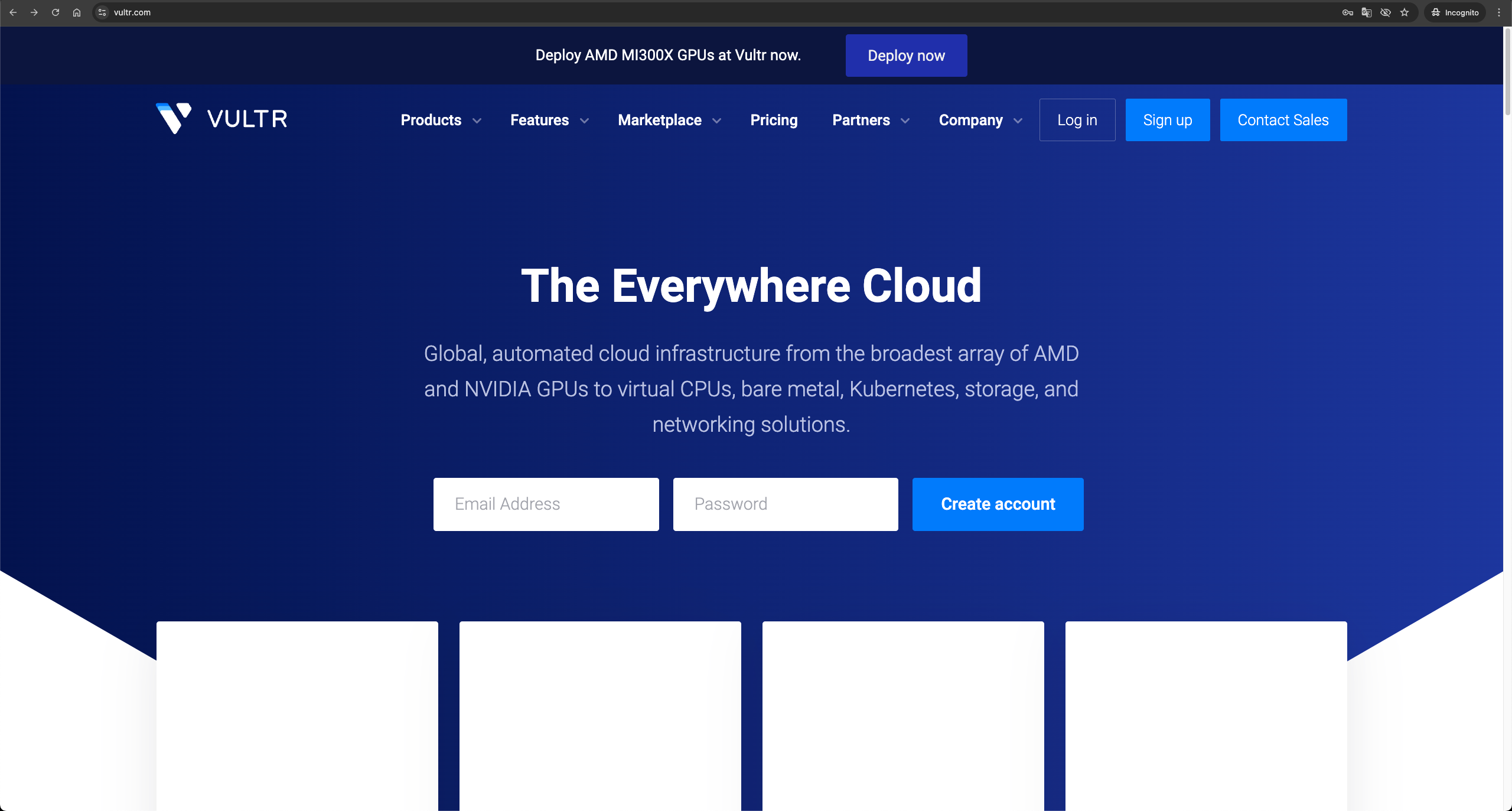Screen dimensions: 1512x811
Task: Click the Vultr logo icon
Action: coord(173,118)
